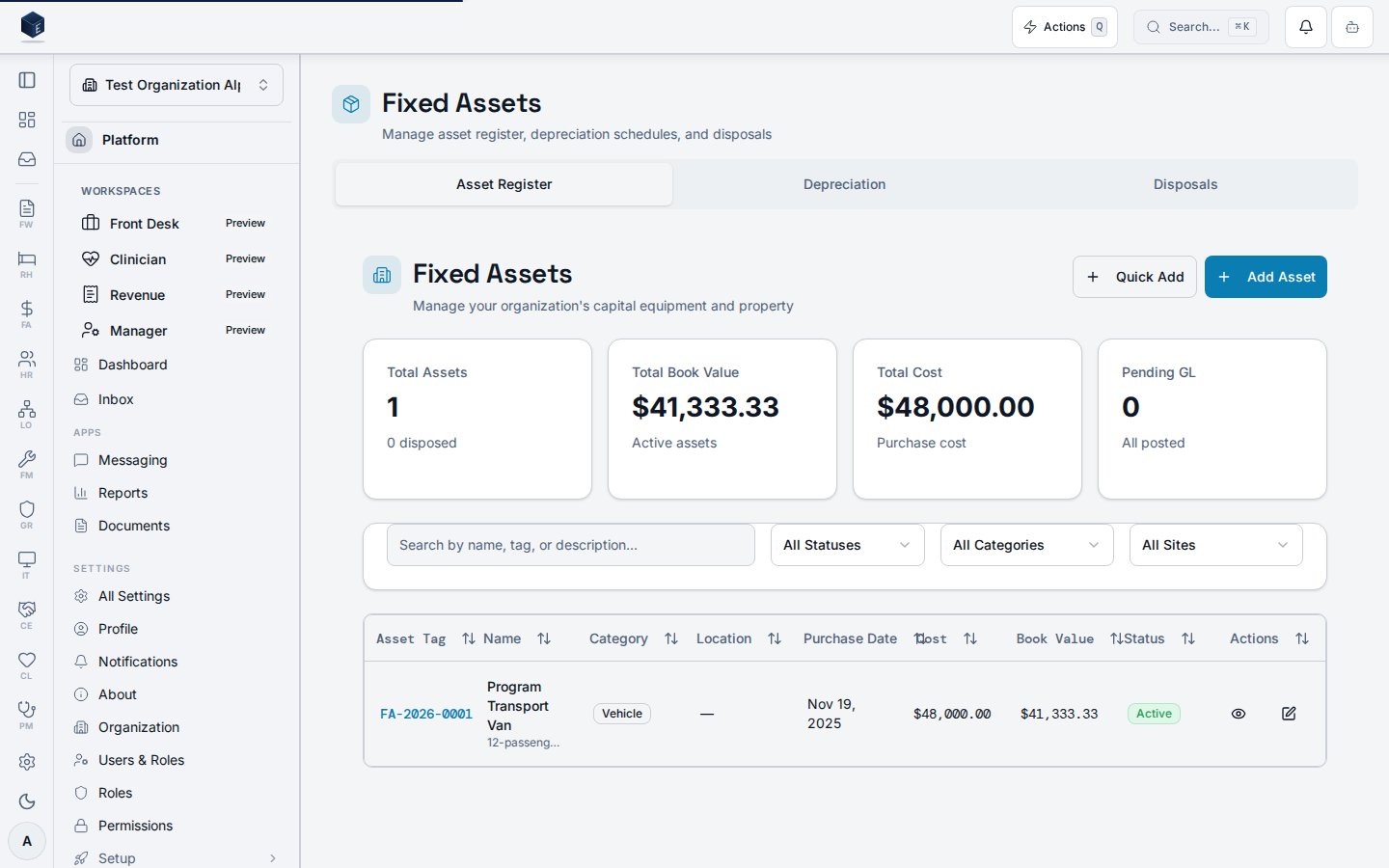Image resolution: width=1389 pixels, height=868 pixels.
Task: Open Messaging app
Action: point(177,460)
